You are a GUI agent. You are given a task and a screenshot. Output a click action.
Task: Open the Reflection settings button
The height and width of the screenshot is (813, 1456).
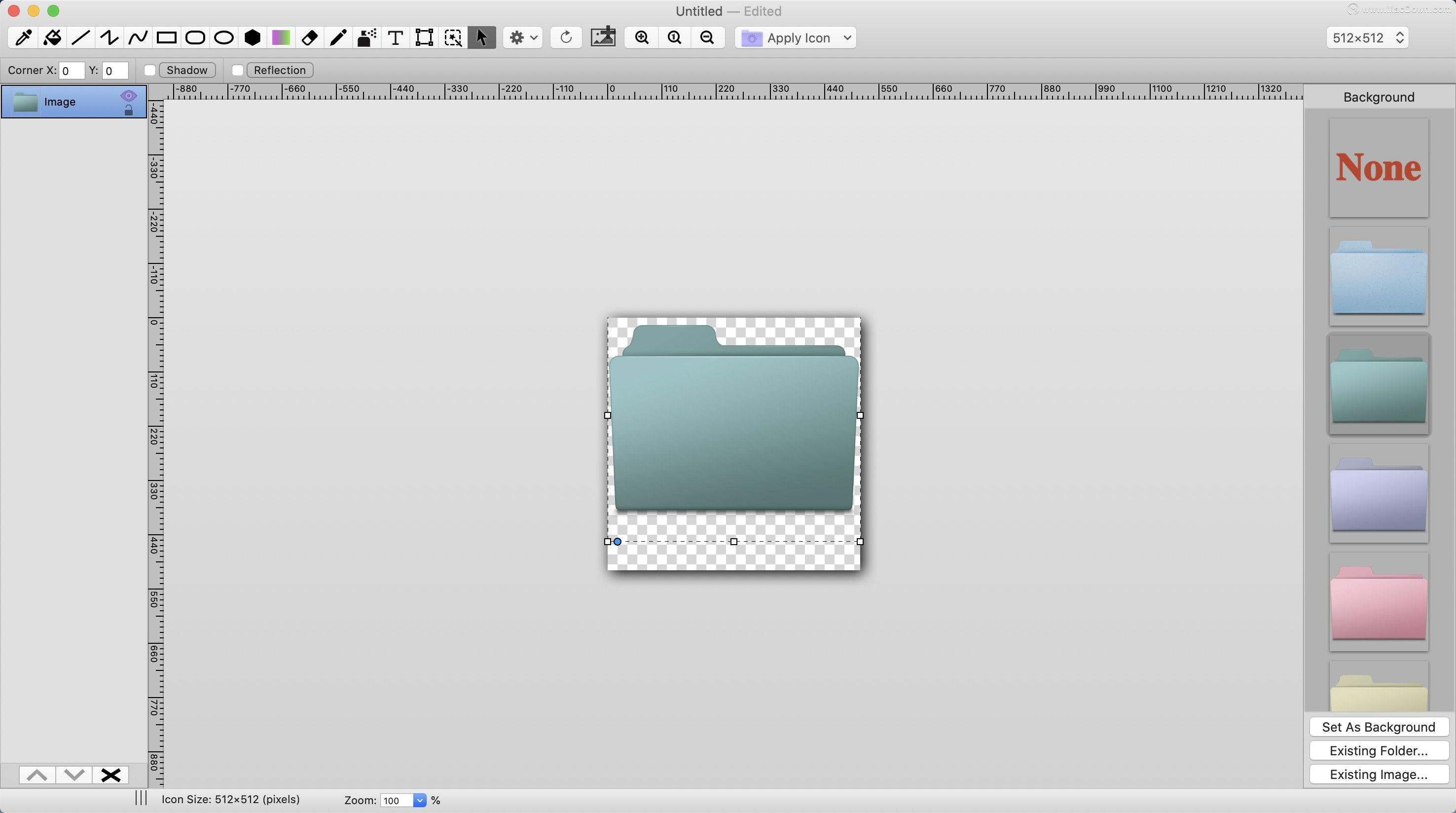280,70
